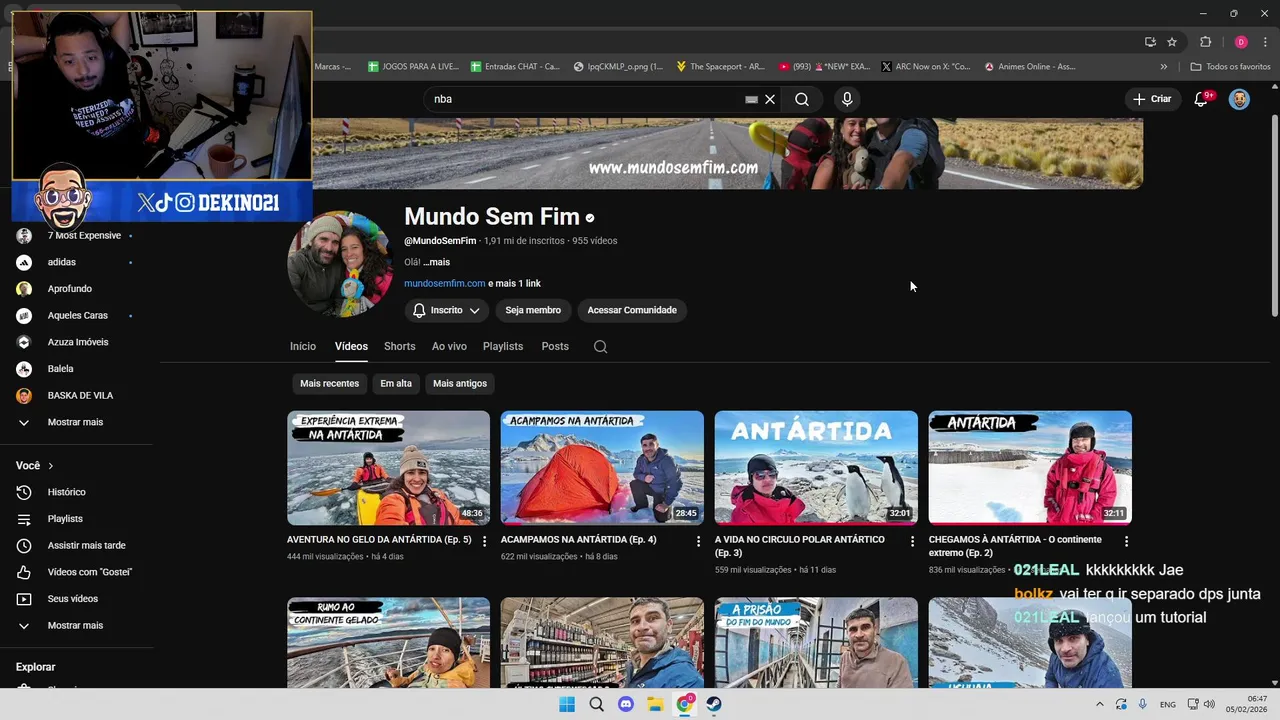Open the Ao vivo tab
This screenshot has width=1280, height=720.
click(449, 346)
